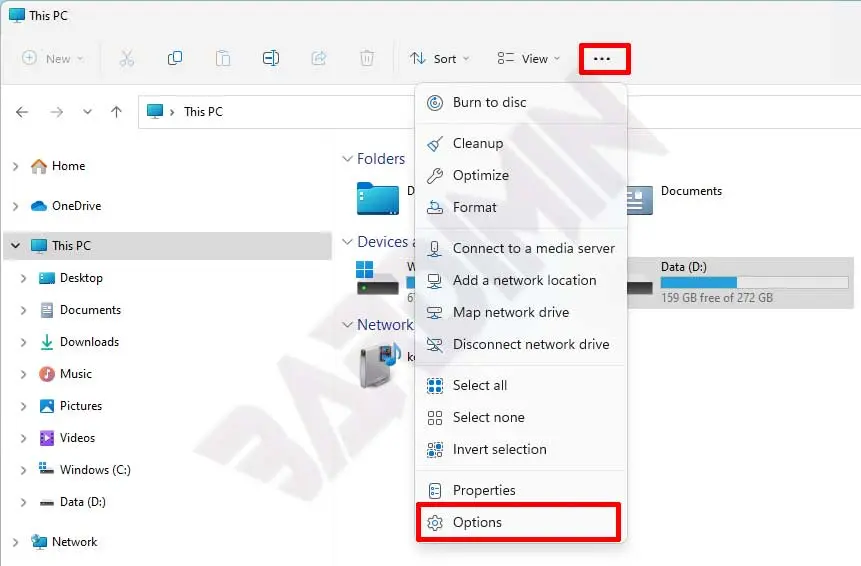Click the Pictures icon in sidebar
Image resolution: width=861 pixels, height=566 pixels.
point(47,406)
